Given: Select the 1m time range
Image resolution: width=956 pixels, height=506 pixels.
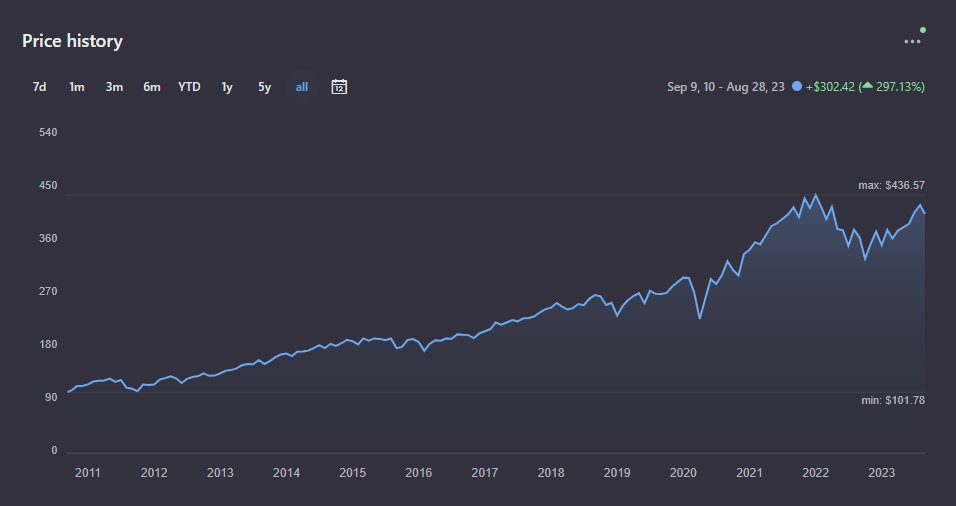Looking at the screenshot, I should coord(76,87).
